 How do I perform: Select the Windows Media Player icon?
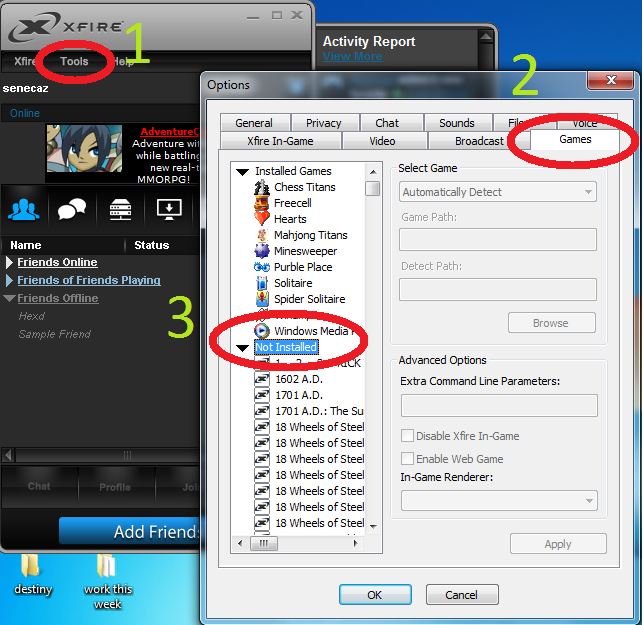coord(262,331)
